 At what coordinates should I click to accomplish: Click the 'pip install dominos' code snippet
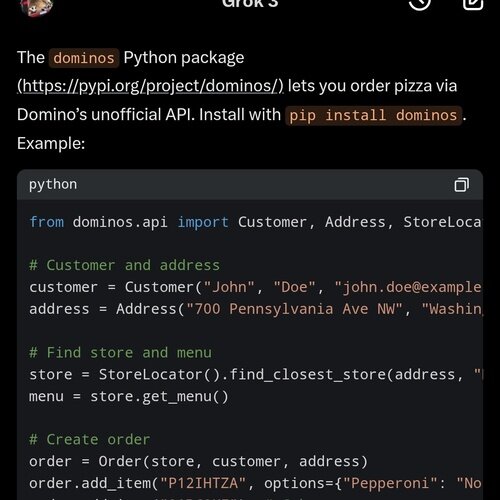[373, 115]
